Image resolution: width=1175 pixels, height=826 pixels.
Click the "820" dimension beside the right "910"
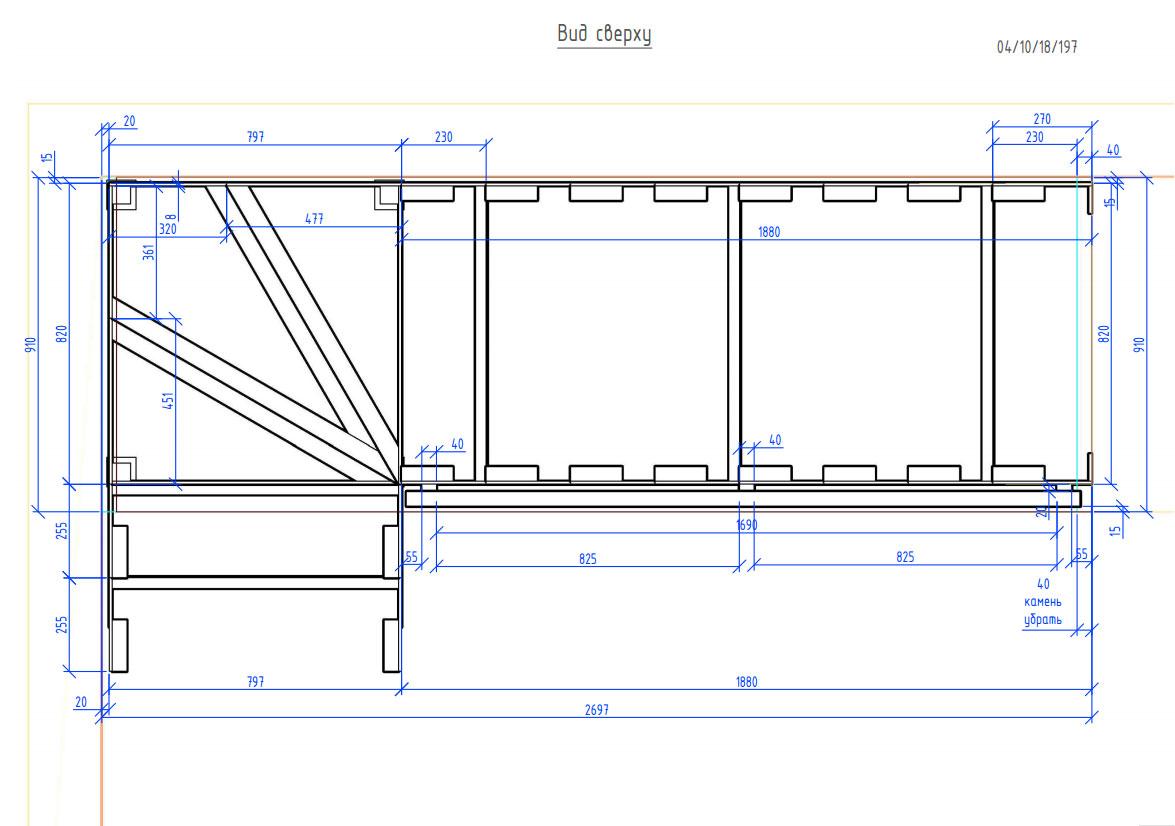pos(1104,334)
